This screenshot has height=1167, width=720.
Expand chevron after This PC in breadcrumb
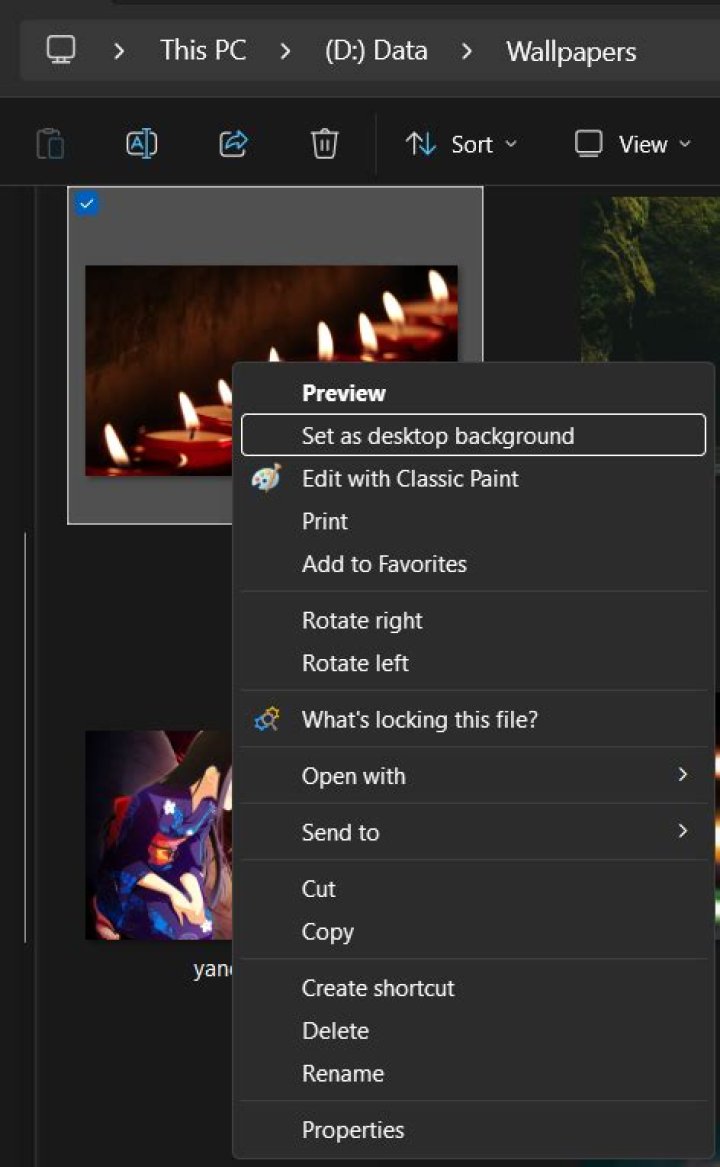pos(285,51)
